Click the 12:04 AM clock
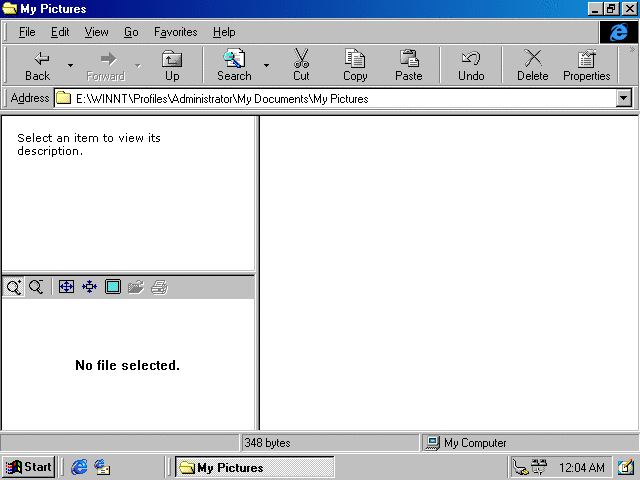This screenshot has width=640, height=480. (582, 467)
